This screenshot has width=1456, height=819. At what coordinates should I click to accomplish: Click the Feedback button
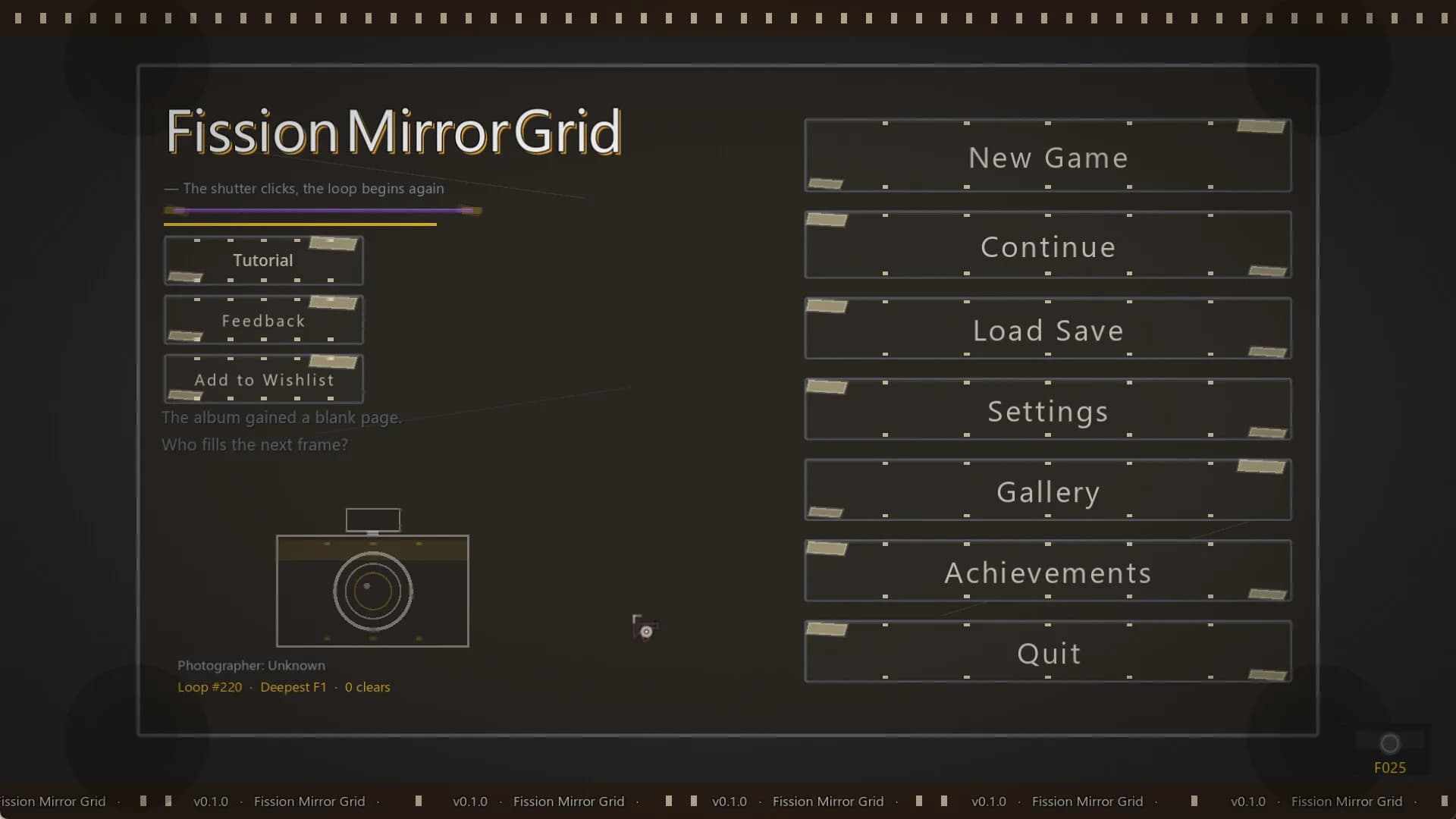tap(263, 320)
